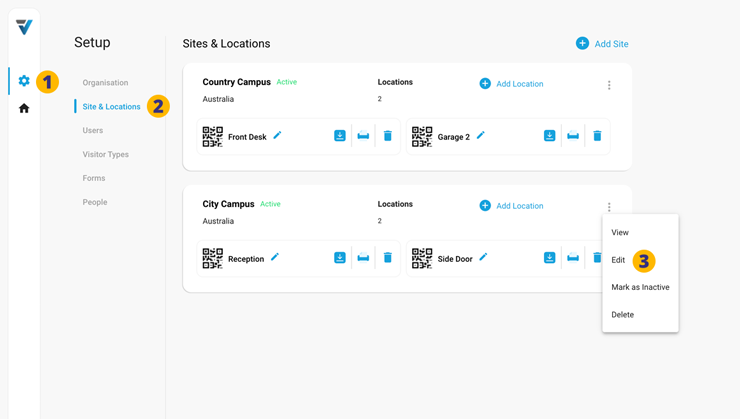Open the Visitor Types setup section
This screenshot has width=740, height=419.
(105, 154)
